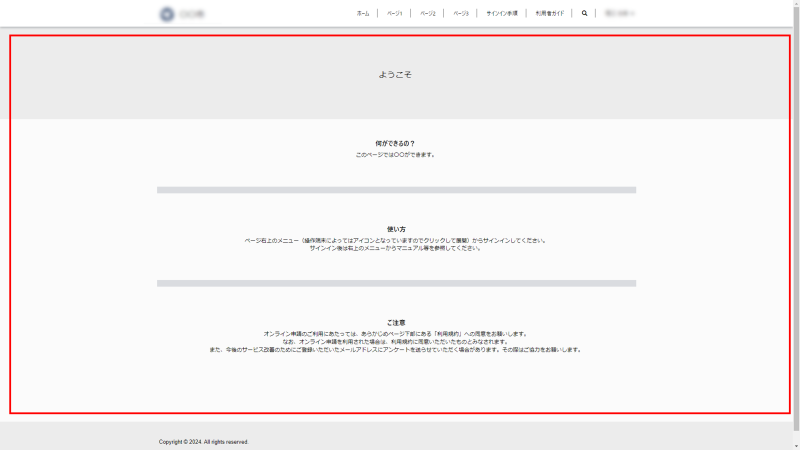Viewport: 800px width, 450px height.
Task: Click the ようこそ banner heading
Action: [x=395, y=75]
